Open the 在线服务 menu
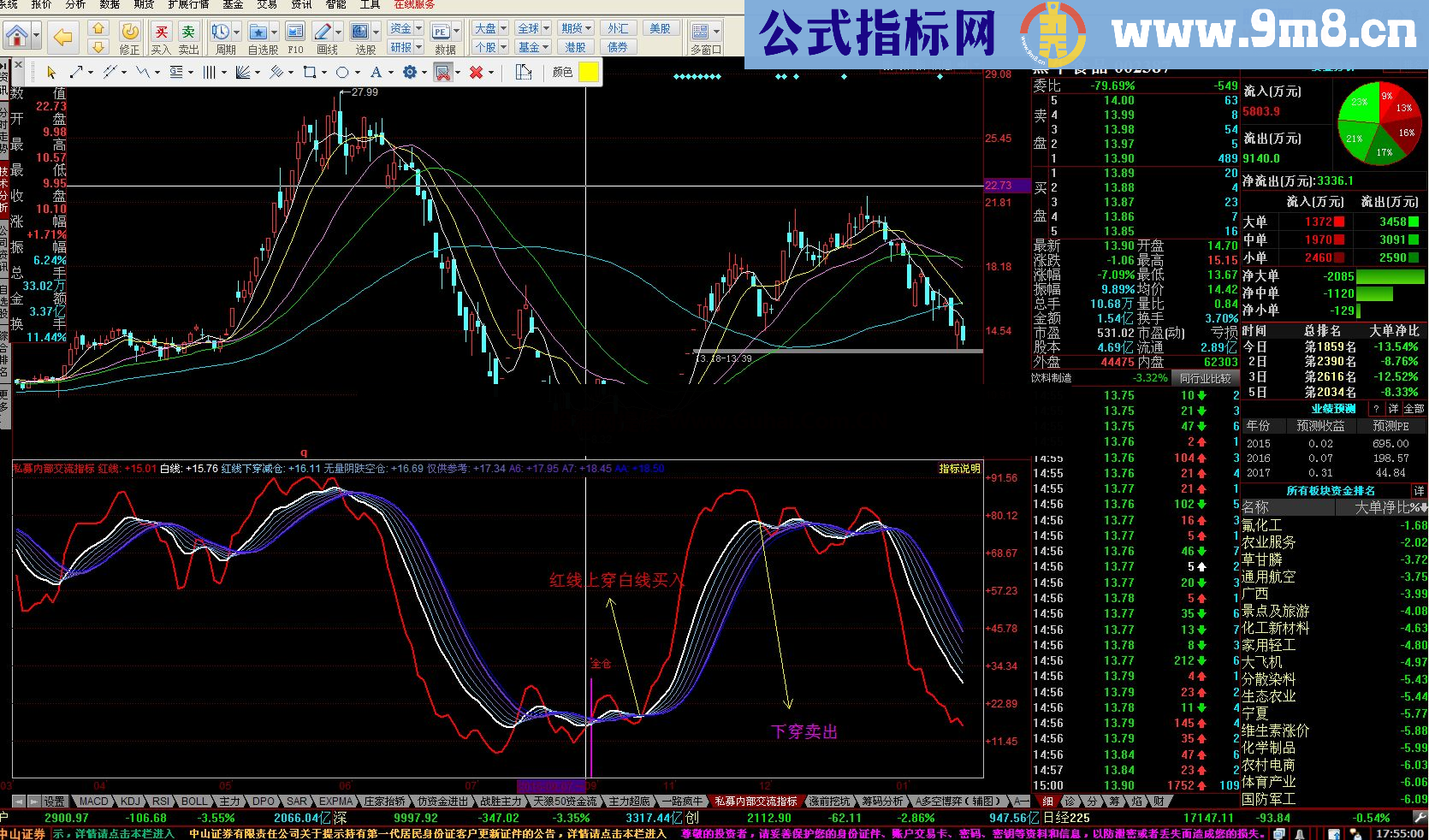This screenshot has height=840, width=1429. (x=414, y=4)
